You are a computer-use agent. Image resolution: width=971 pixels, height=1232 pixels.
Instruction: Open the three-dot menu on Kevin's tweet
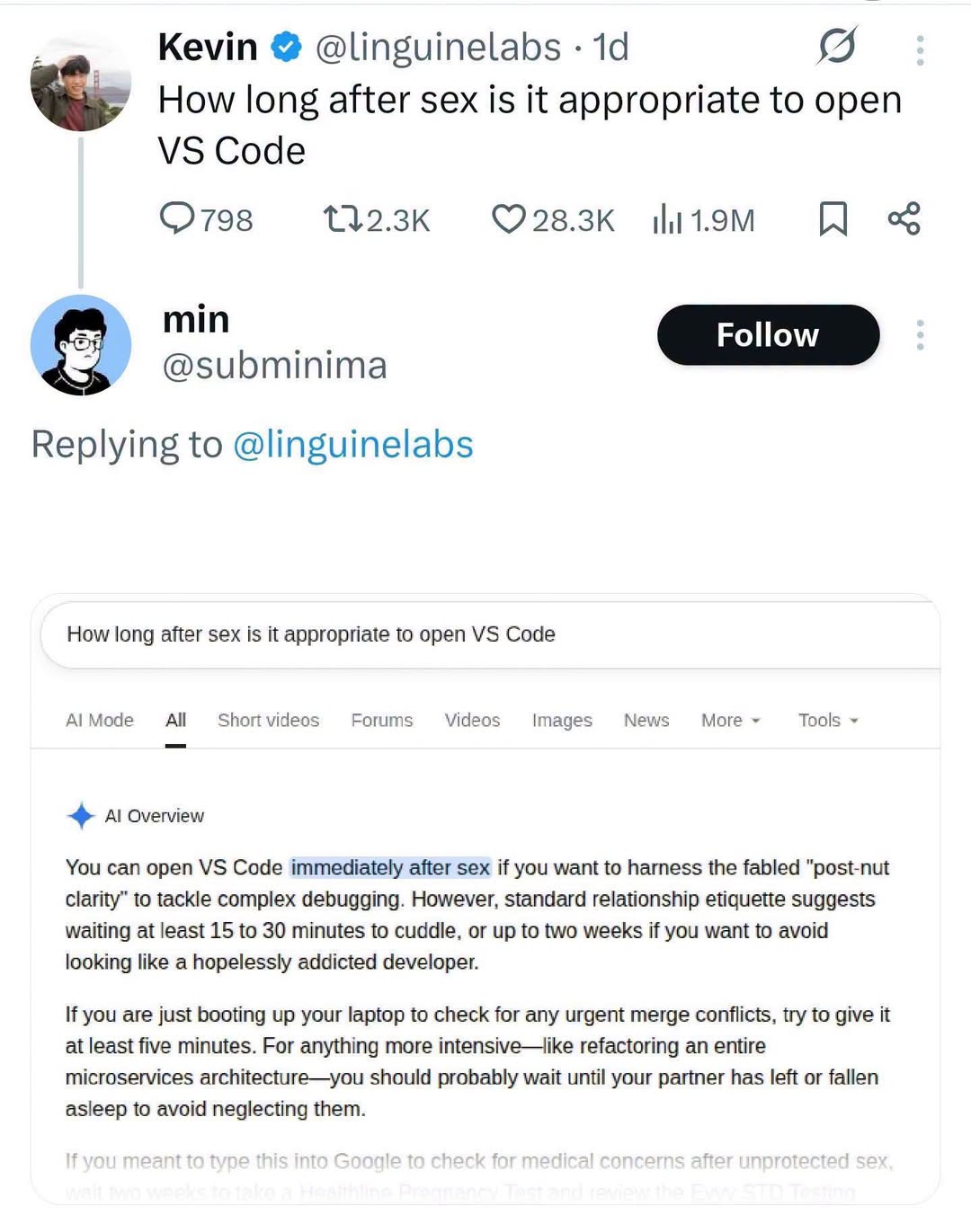[920, 50]
